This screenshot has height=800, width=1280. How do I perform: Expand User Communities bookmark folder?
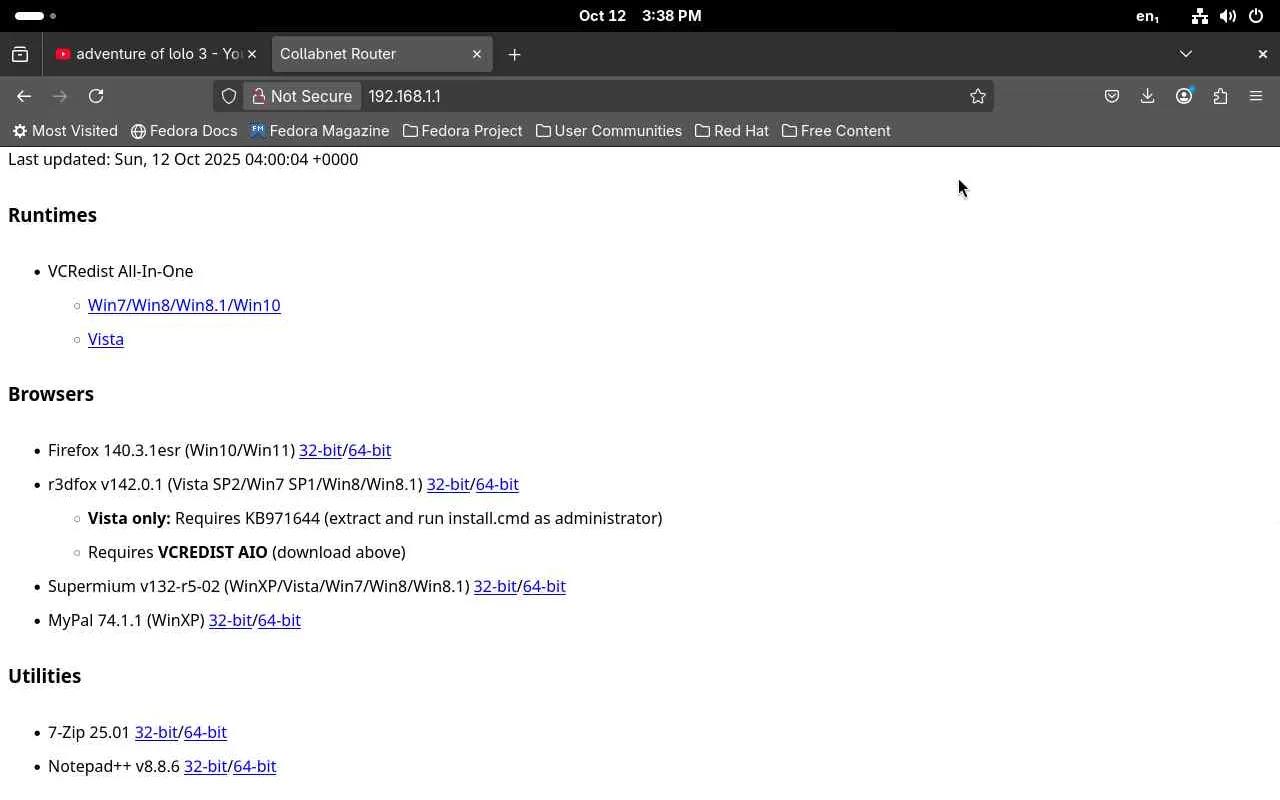pyautogui.click(x=608, y=131)
